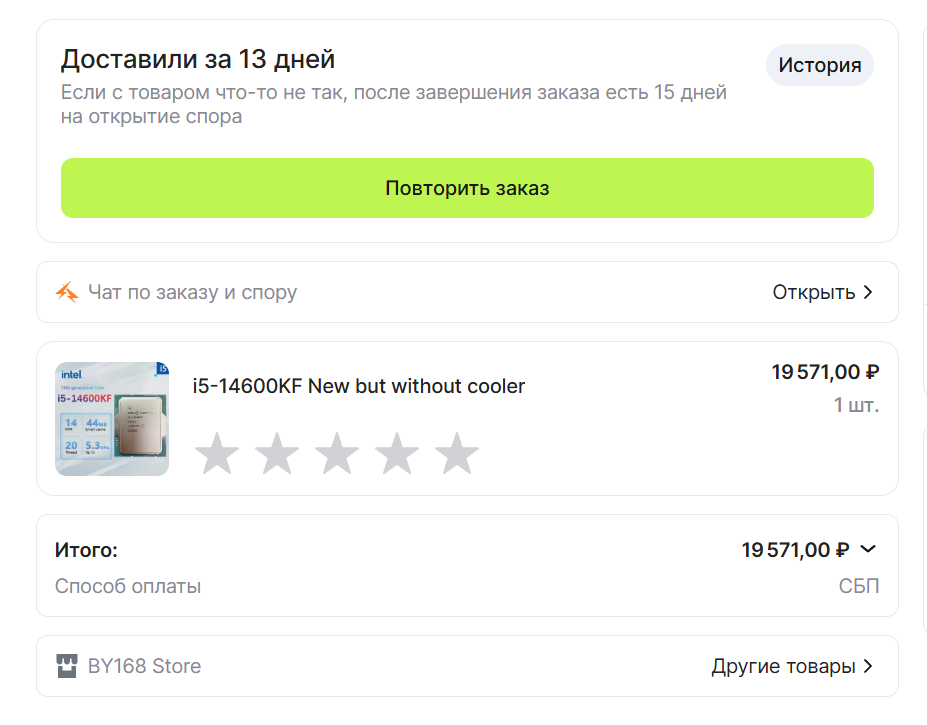The width and height of the screenshot is (927, 725).
Task: Click the Итого total label
Action: [86, 550]
